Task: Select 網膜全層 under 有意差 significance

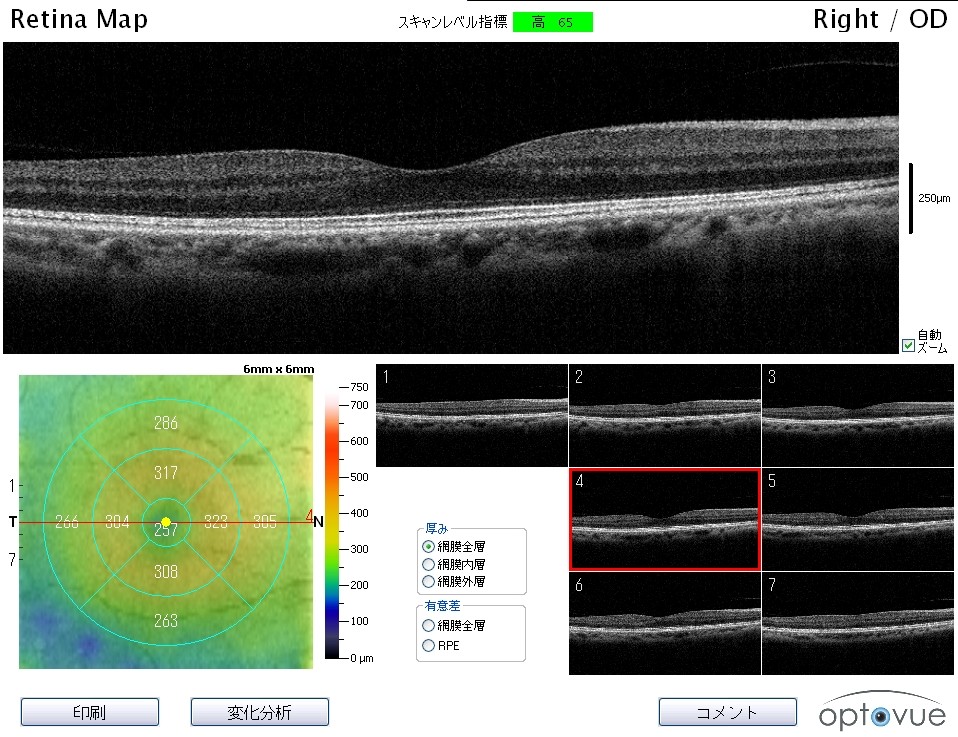Action: (429, 625)
